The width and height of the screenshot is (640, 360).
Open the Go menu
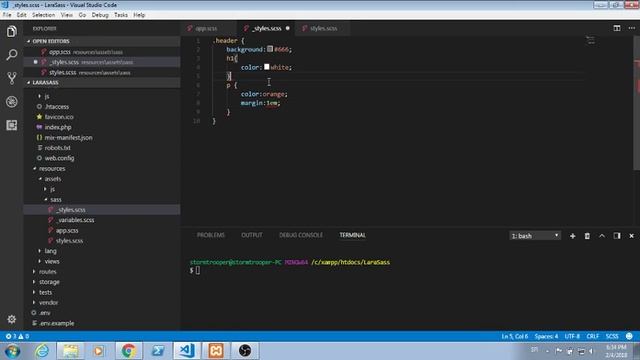(x=82, y=15)
